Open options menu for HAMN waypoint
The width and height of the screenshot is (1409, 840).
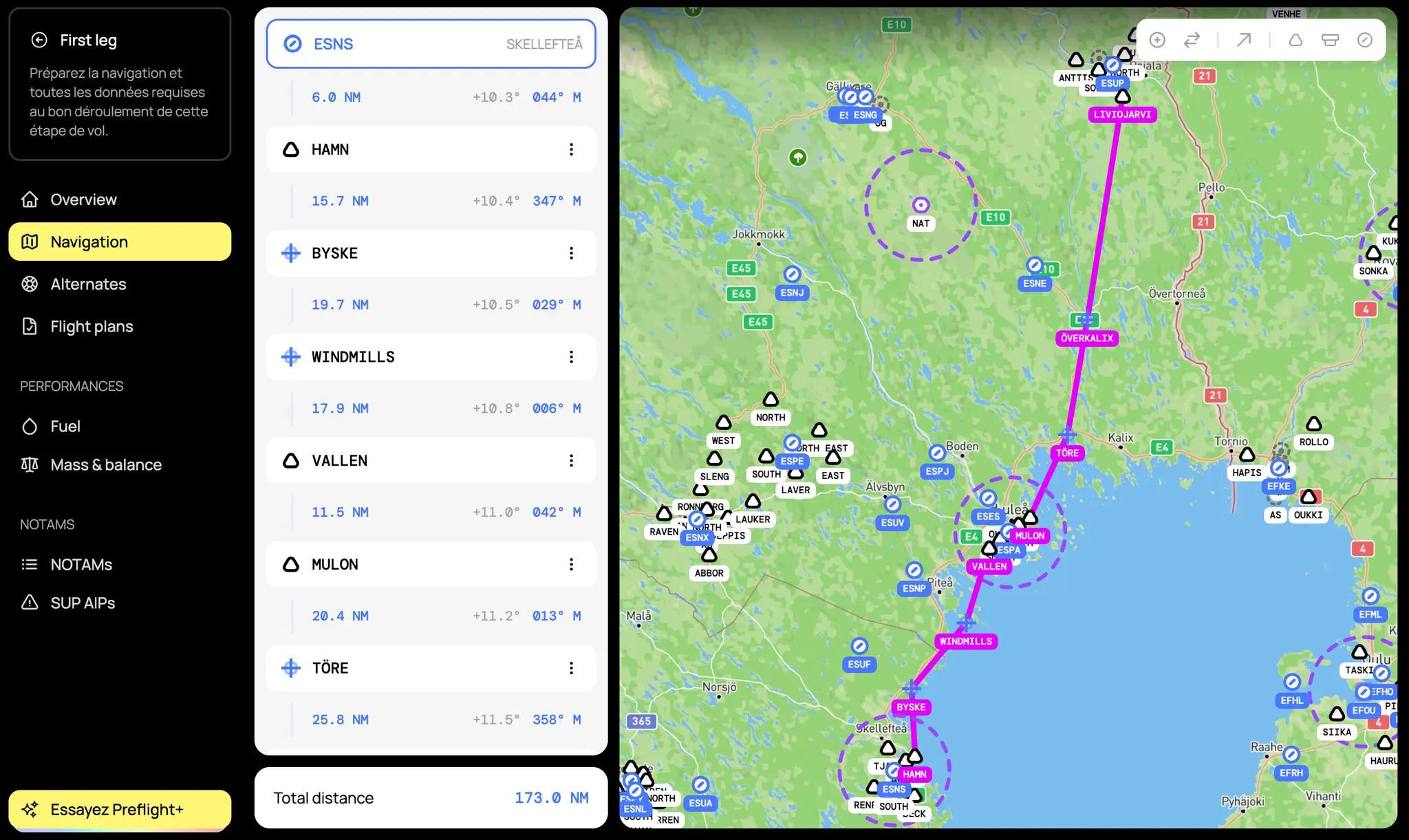571,149
